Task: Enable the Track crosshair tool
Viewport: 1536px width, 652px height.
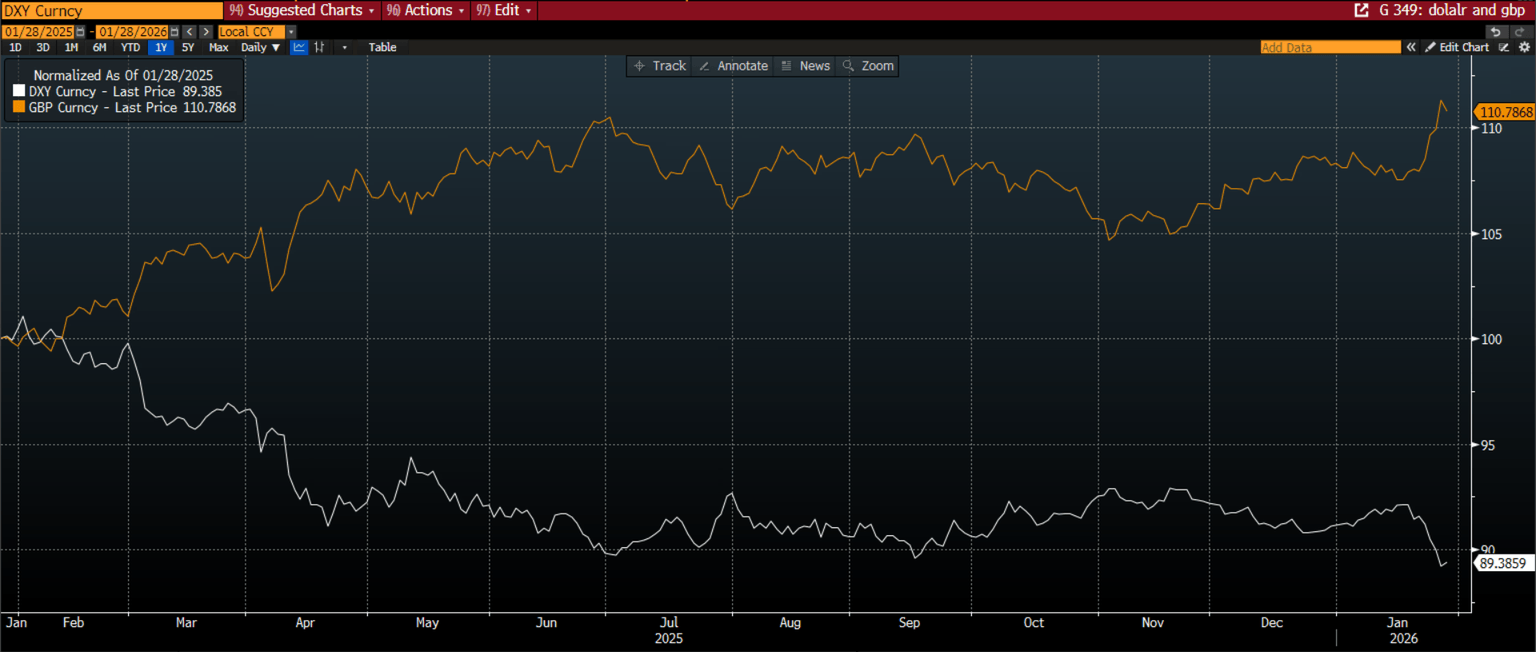Action: pyautogui.click(x=660, y=66)
